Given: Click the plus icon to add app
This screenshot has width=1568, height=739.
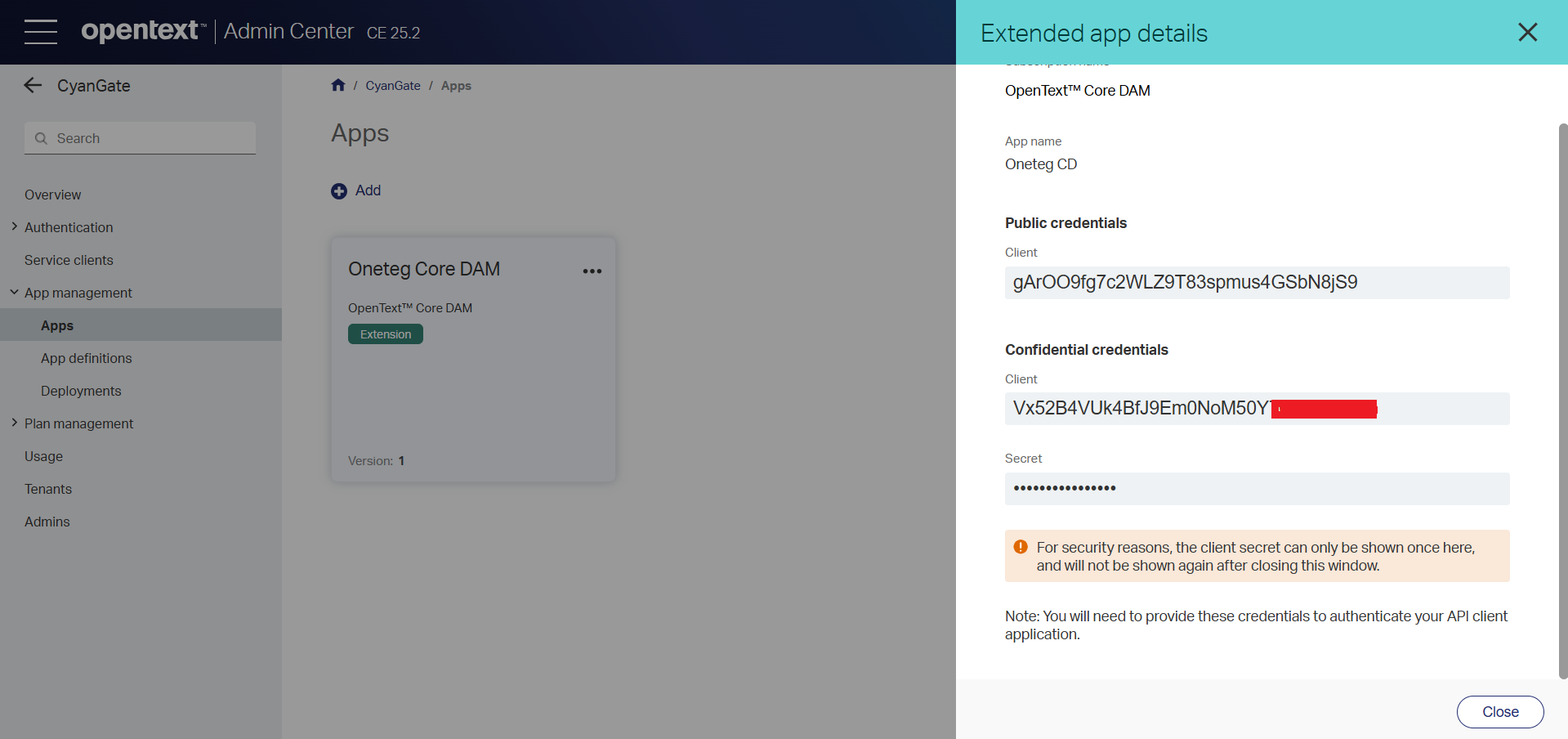Looking at the screenshot, I should click(339, 191).
